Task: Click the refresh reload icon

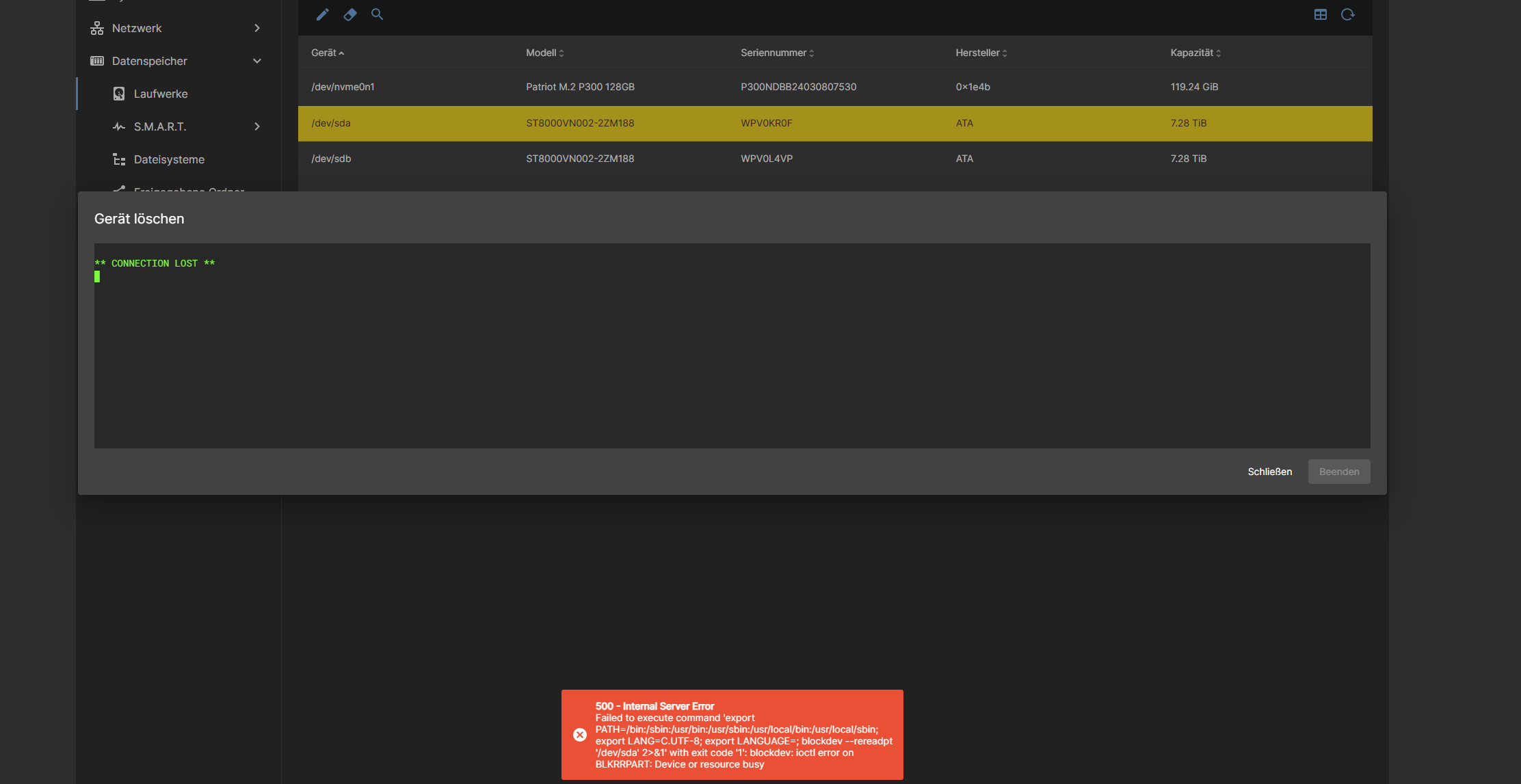Action: coord(1347,14)
